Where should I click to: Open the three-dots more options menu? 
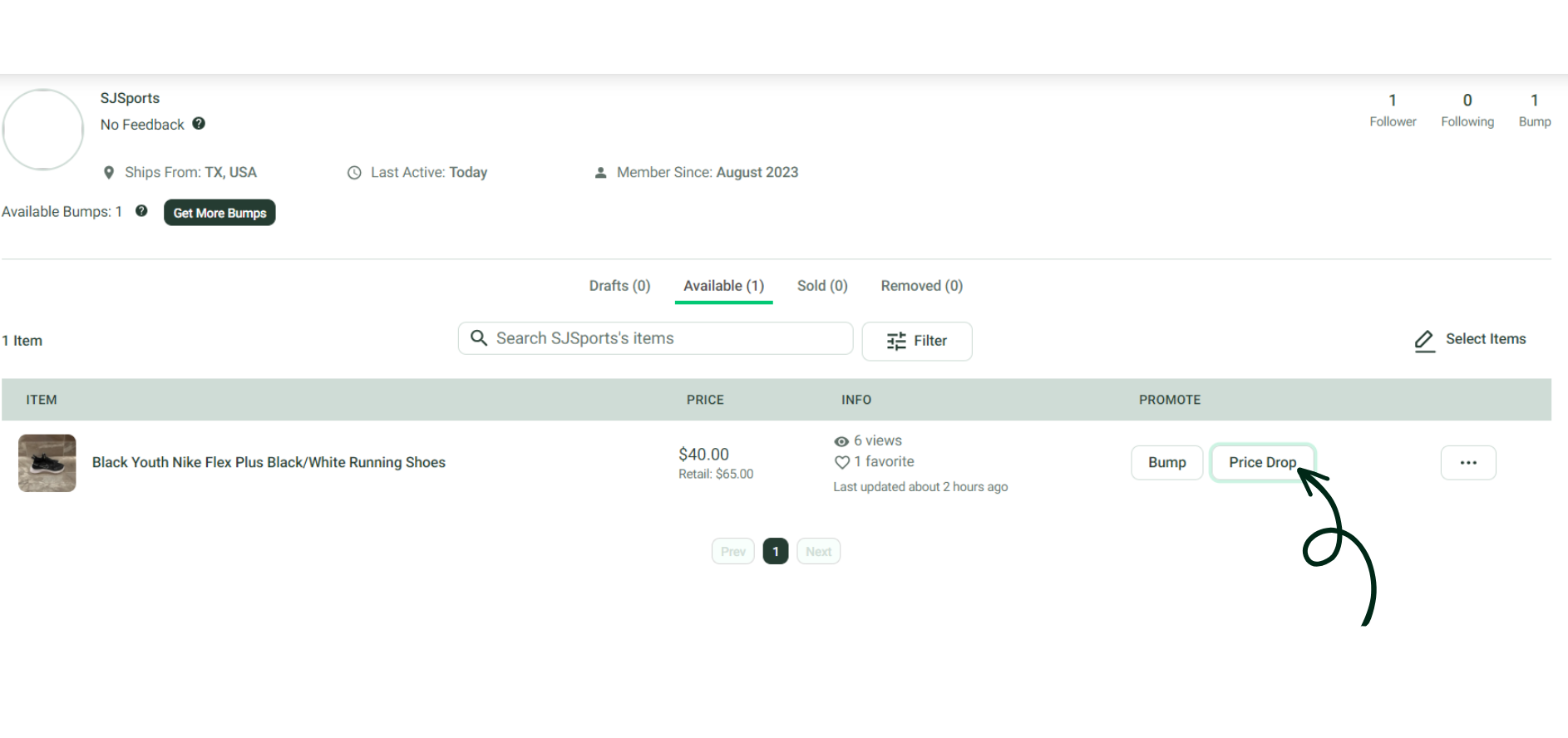pyautogui.click(x=1467, y=463)
